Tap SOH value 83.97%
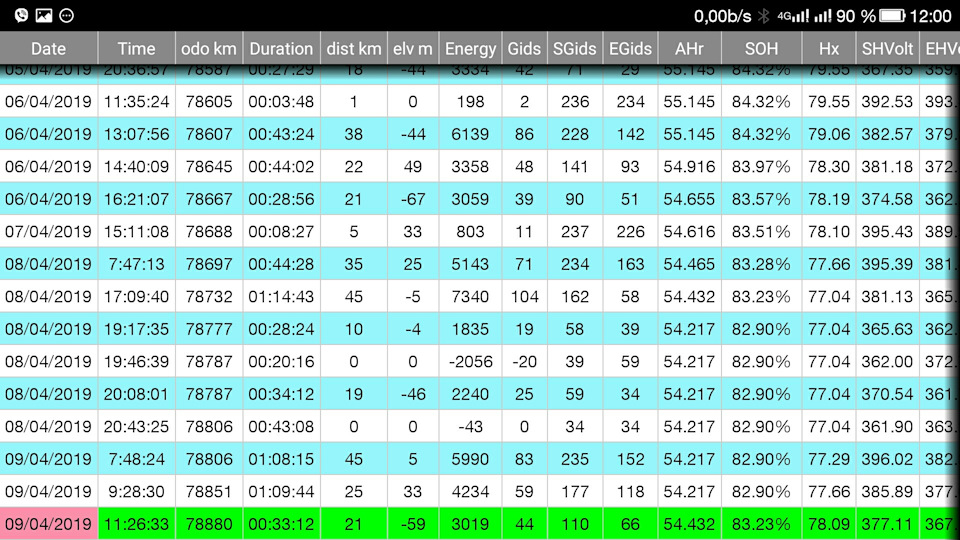The height and width of the screenshot is (540, 960). 761,167
